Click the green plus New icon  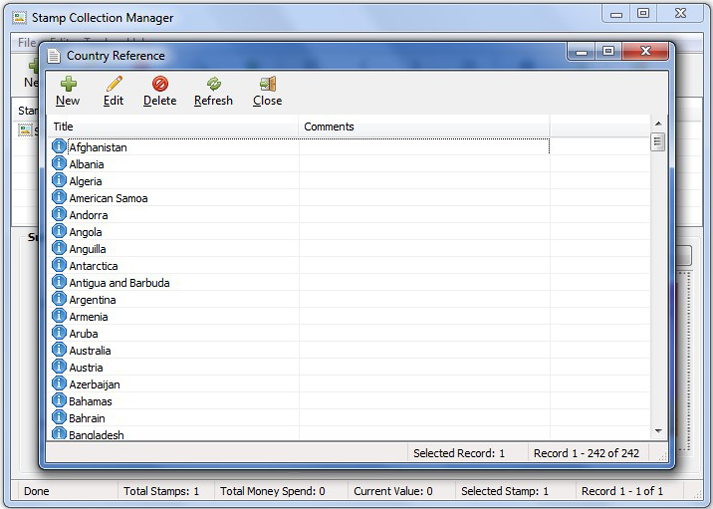pyautogui.click(x=68, y=84)
